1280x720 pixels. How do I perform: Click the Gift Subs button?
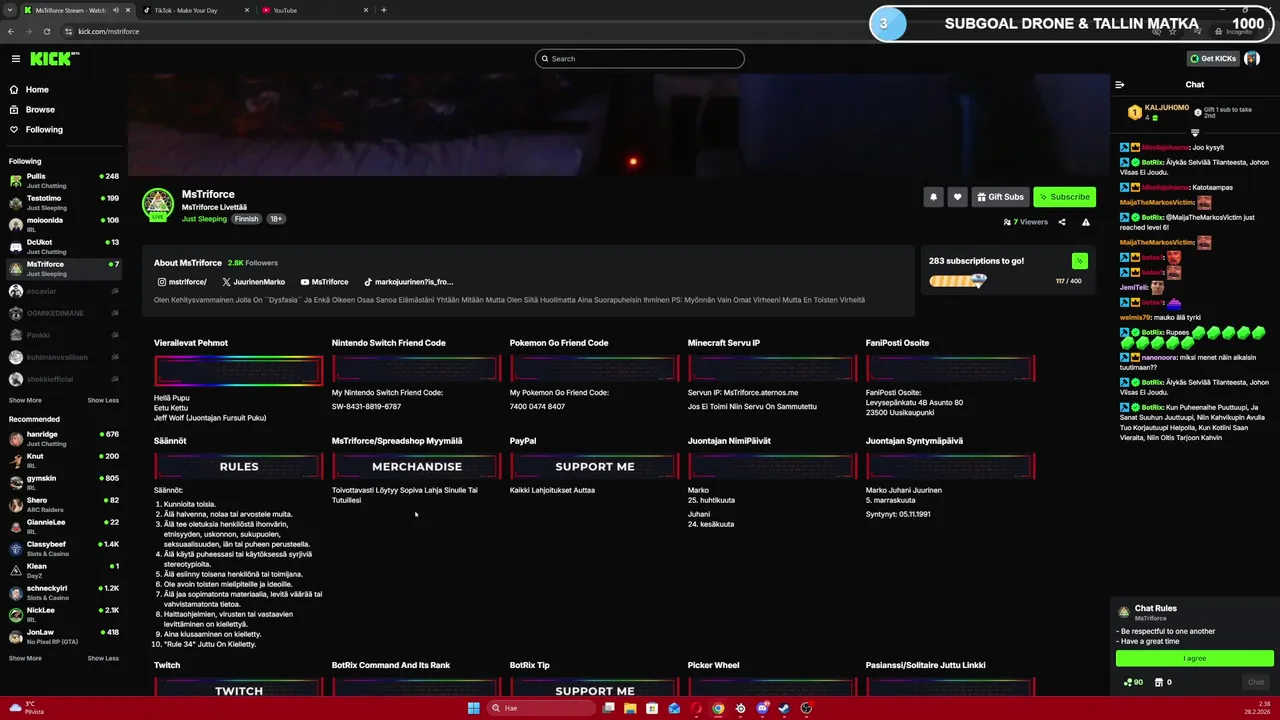click(1000, 197)
